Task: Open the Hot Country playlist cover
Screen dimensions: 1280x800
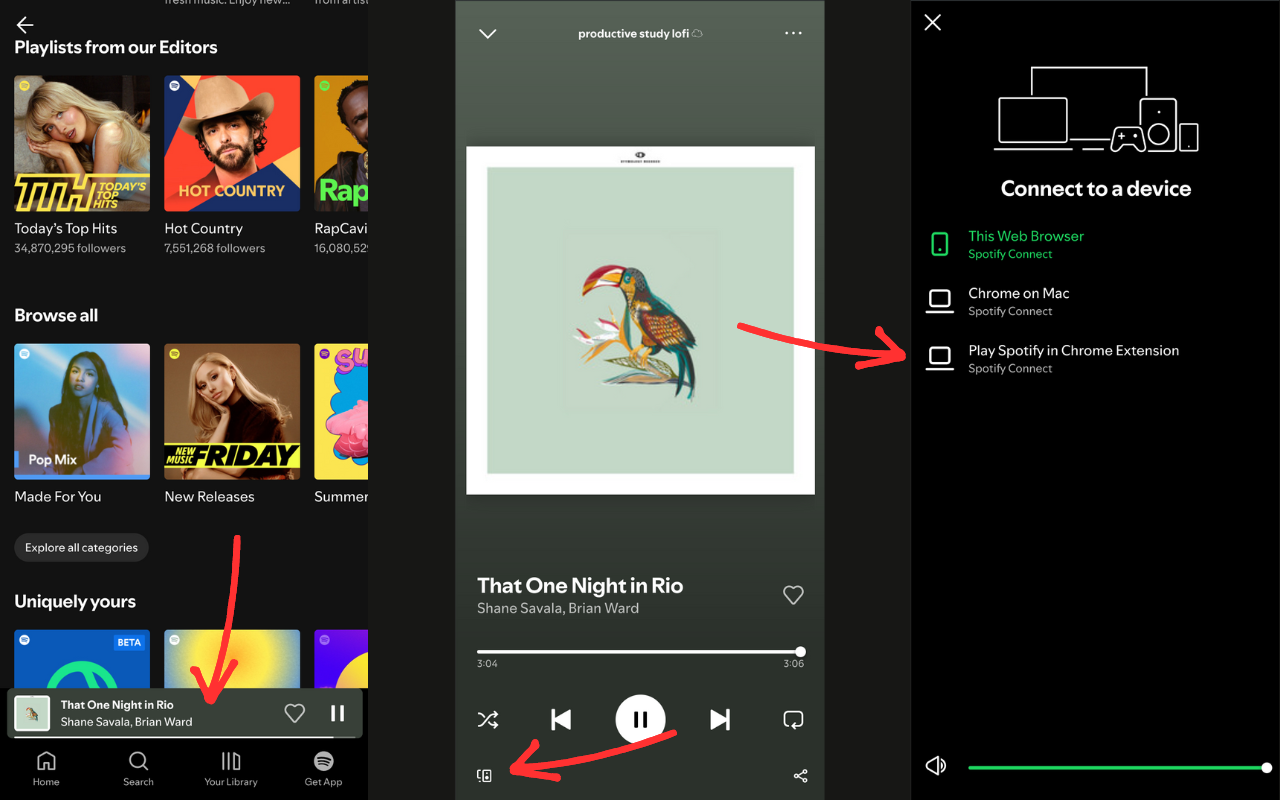Action: click(232, 144)
